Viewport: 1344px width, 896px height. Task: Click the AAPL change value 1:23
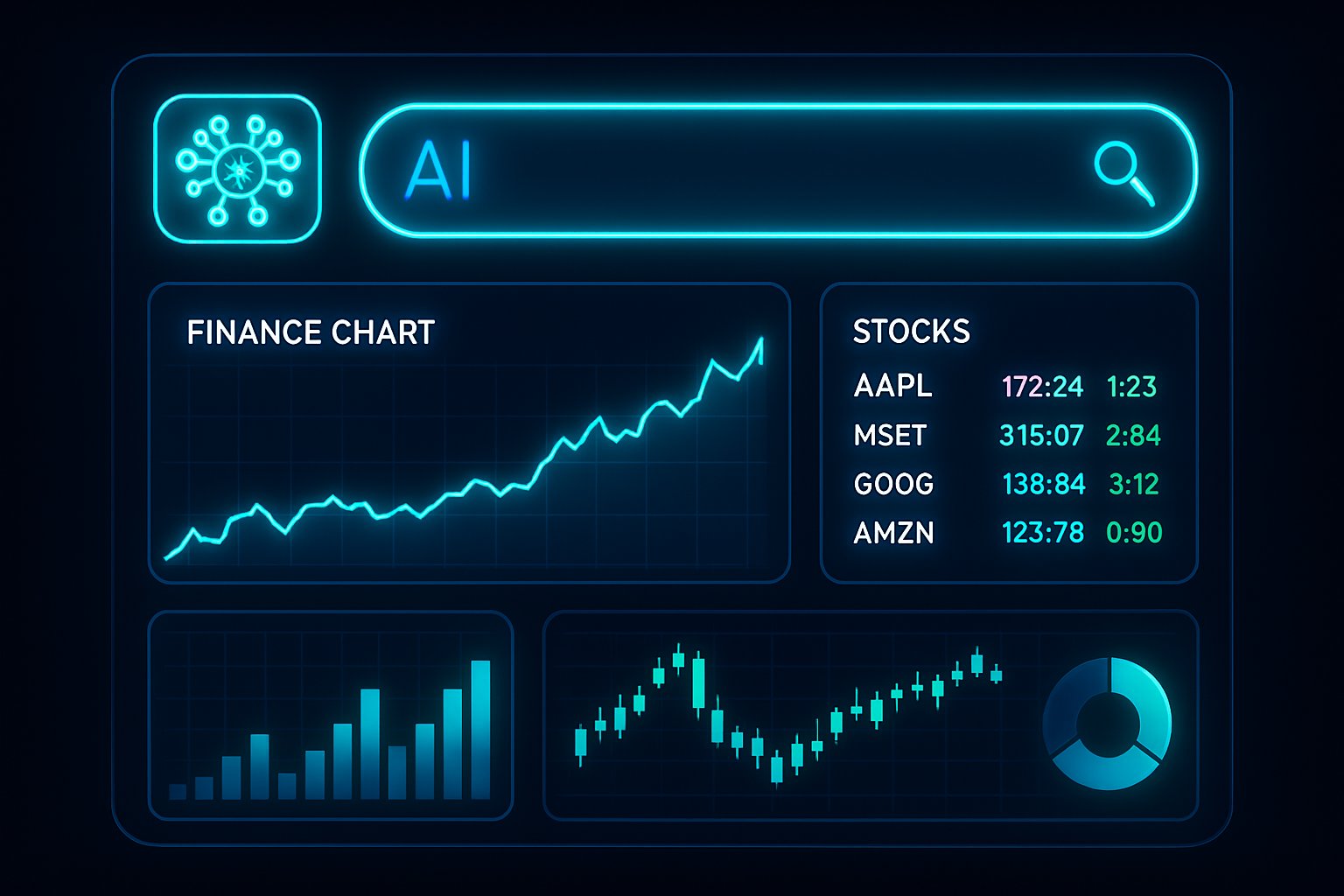pyautogui.click(x=1131, y=386)
